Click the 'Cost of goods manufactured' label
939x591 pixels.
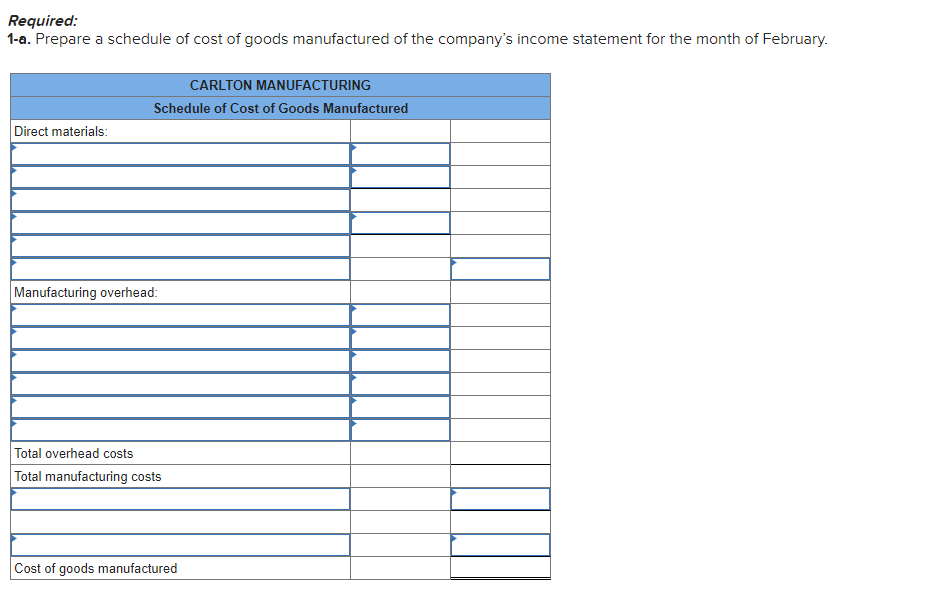coord(95,568)
